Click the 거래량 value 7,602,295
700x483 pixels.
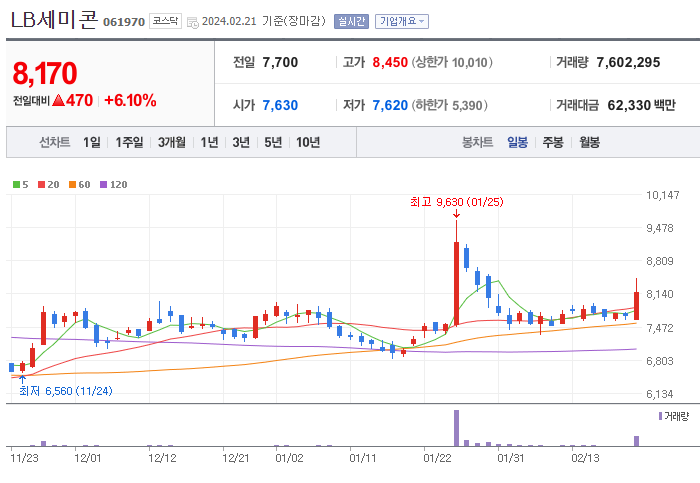(x=628, y=62)
